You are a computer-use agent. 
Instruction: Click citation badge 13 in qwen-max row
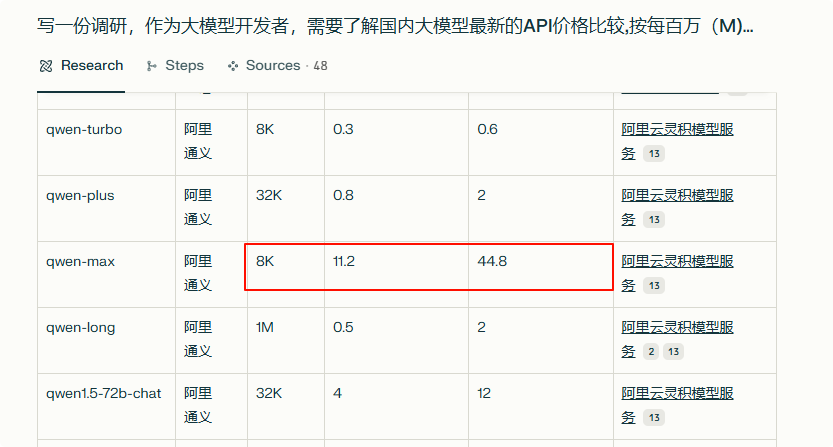pyautogui.click(x=654, y=285)
